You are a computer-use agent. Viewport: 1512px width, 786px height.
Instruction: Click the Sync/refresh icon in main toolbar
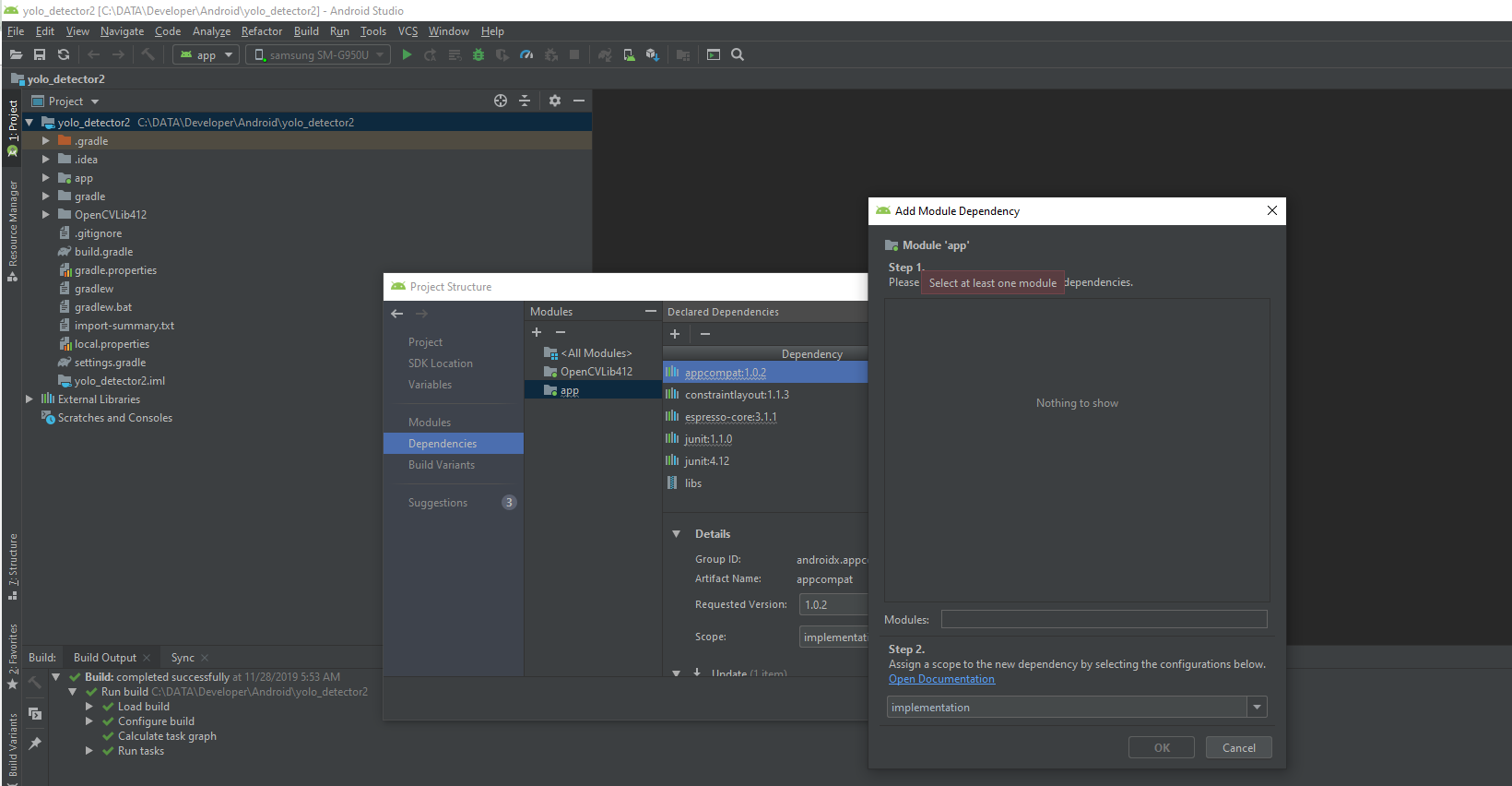point(64,54)
